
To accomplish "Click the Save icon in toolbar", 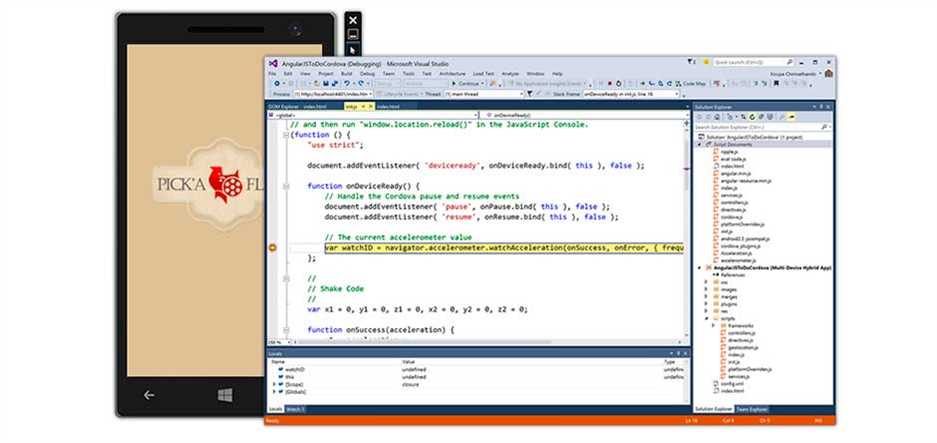I will pos(325,84).
